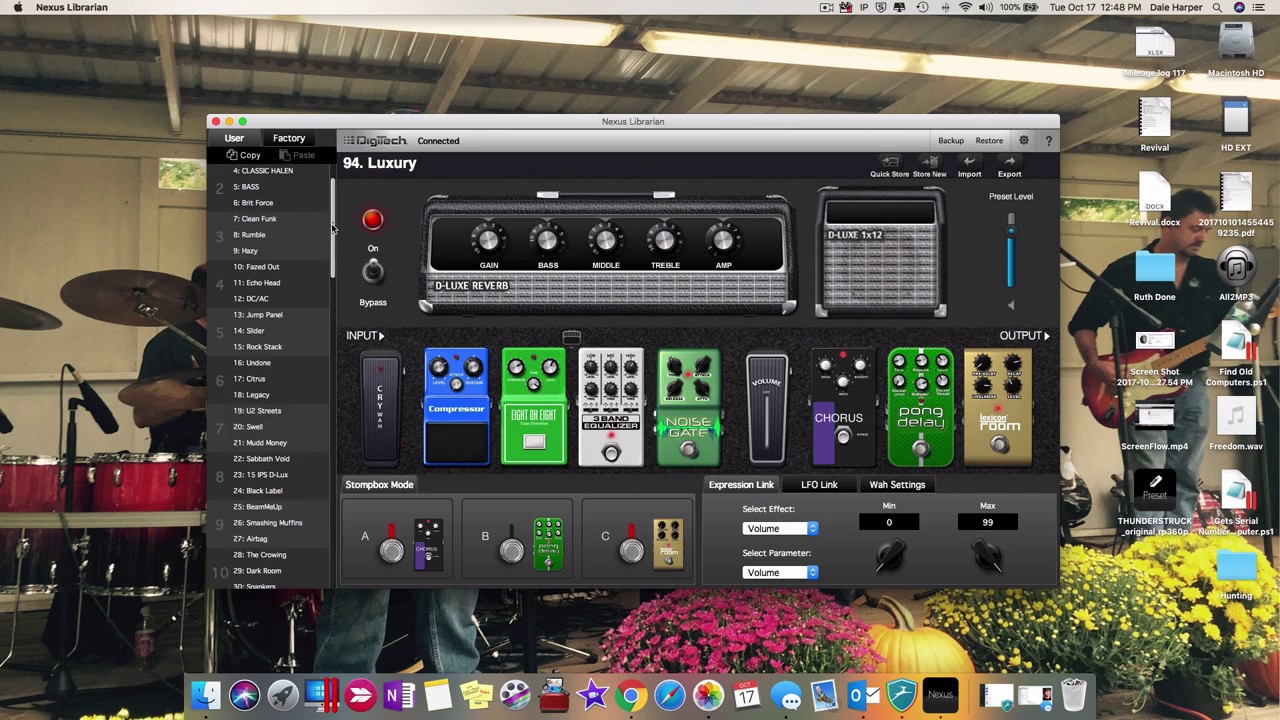Open the Expression Link tab
This screenshot has width=1280, height=720.
click(x=741, y=485)
